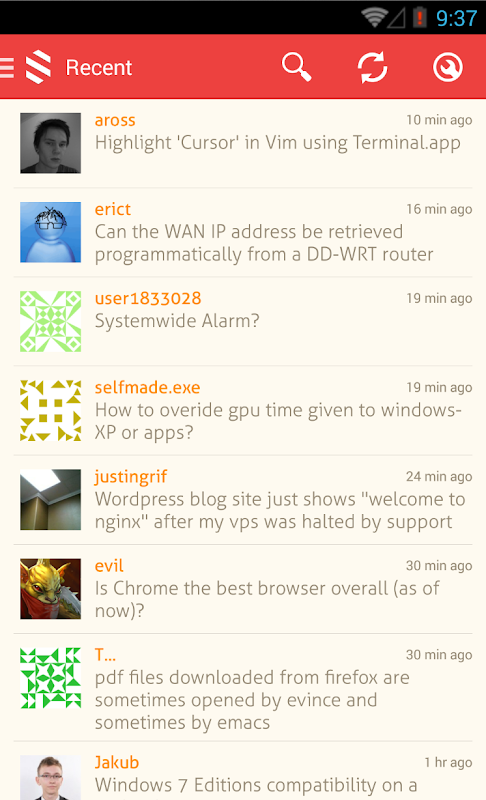The image size is (486, 800).
Task: Select username justingrif
Action: click(131, 477)
